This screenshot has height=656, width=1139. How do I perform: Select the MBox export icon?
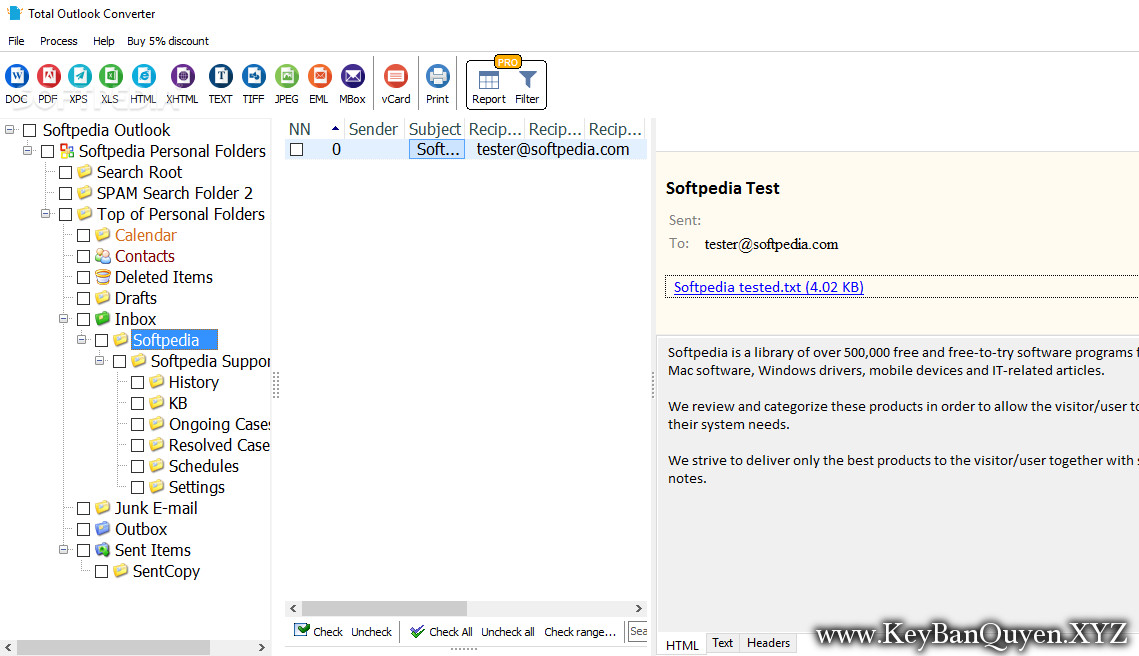(x=352, y=76)
